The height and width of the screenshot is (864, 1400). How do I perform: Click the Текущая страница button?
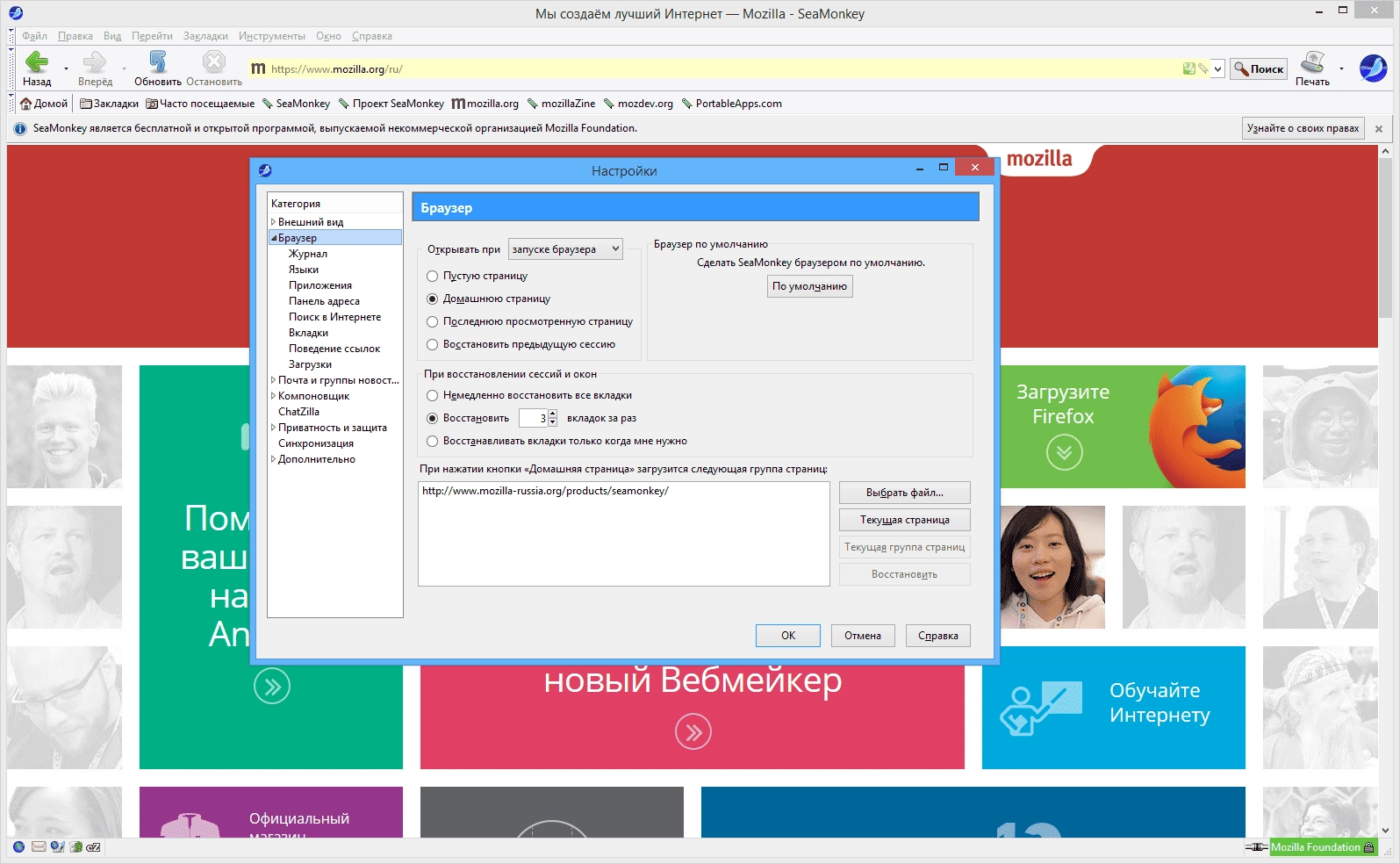pos(905,520)
